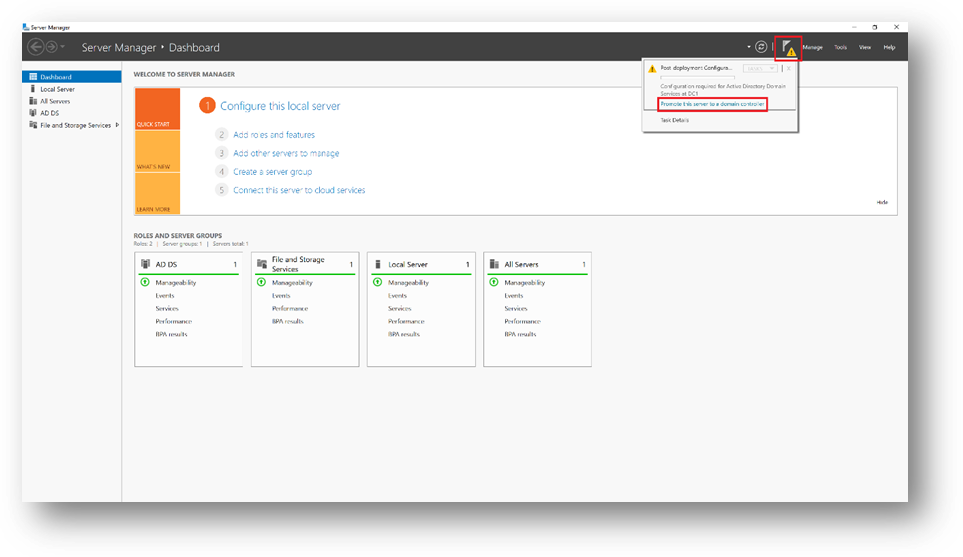Go back using the left arrow button

(36, 47)
